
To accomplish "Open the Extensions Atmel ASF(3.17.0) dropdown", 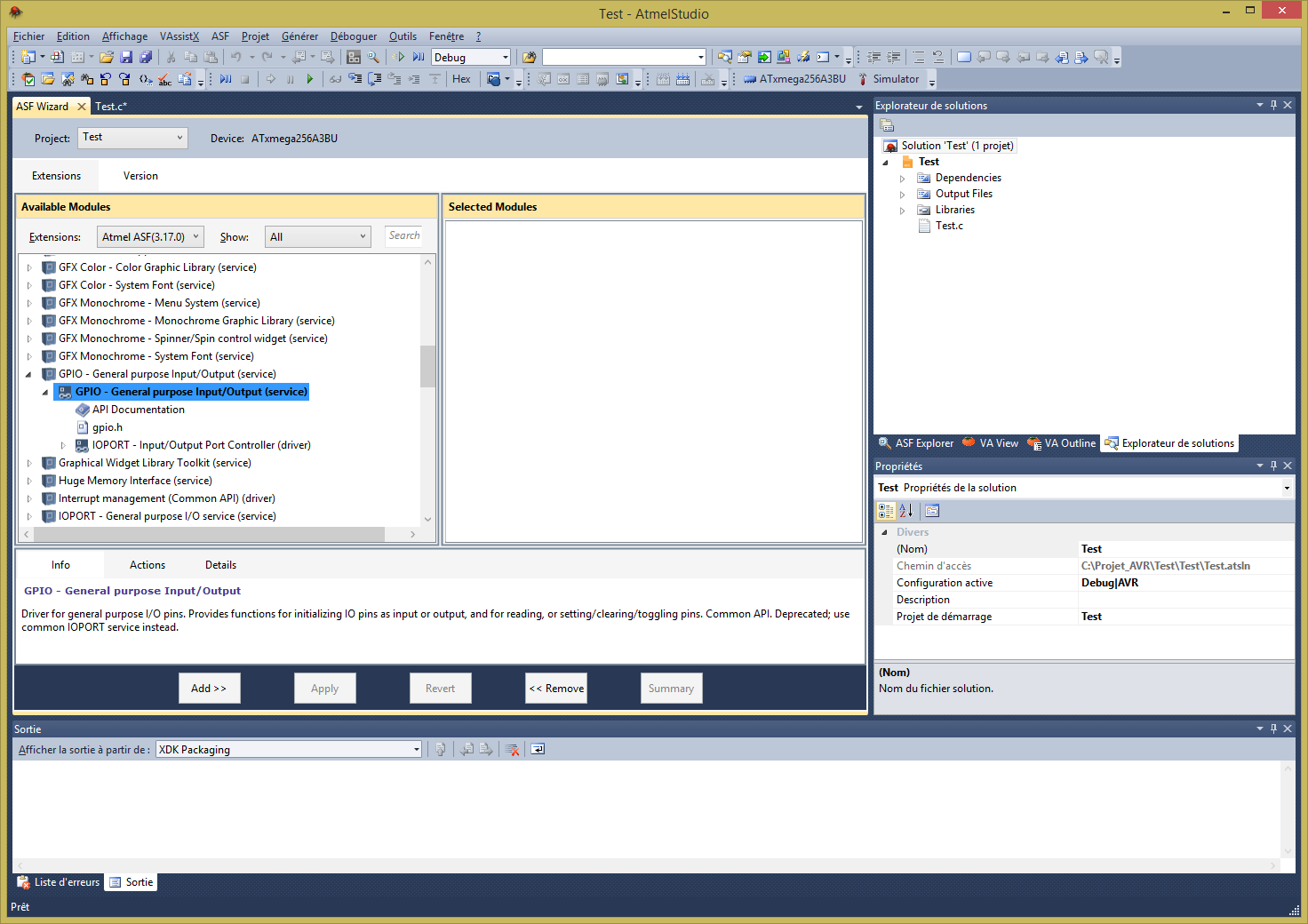I will [150, 237].
